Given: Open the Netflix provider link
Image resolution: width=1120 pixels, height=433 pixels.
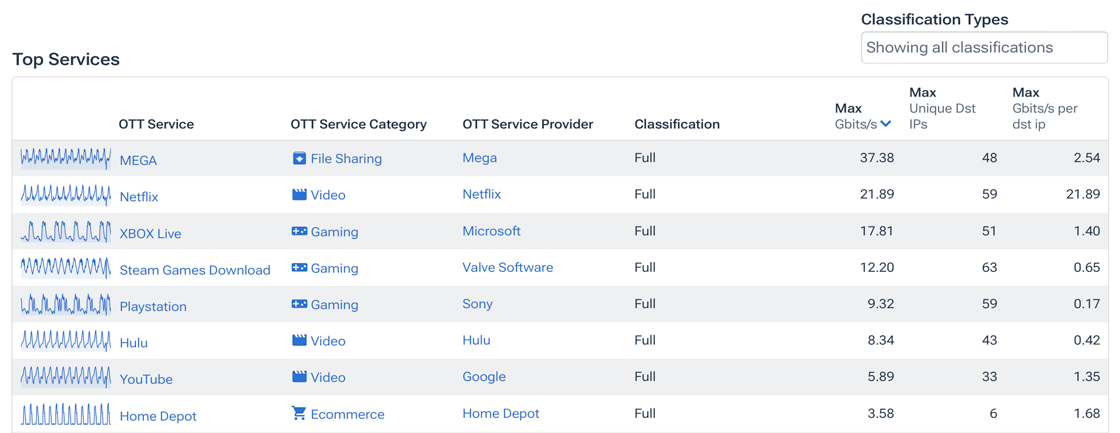Looking at the screenshot, I should pos(482,194).
